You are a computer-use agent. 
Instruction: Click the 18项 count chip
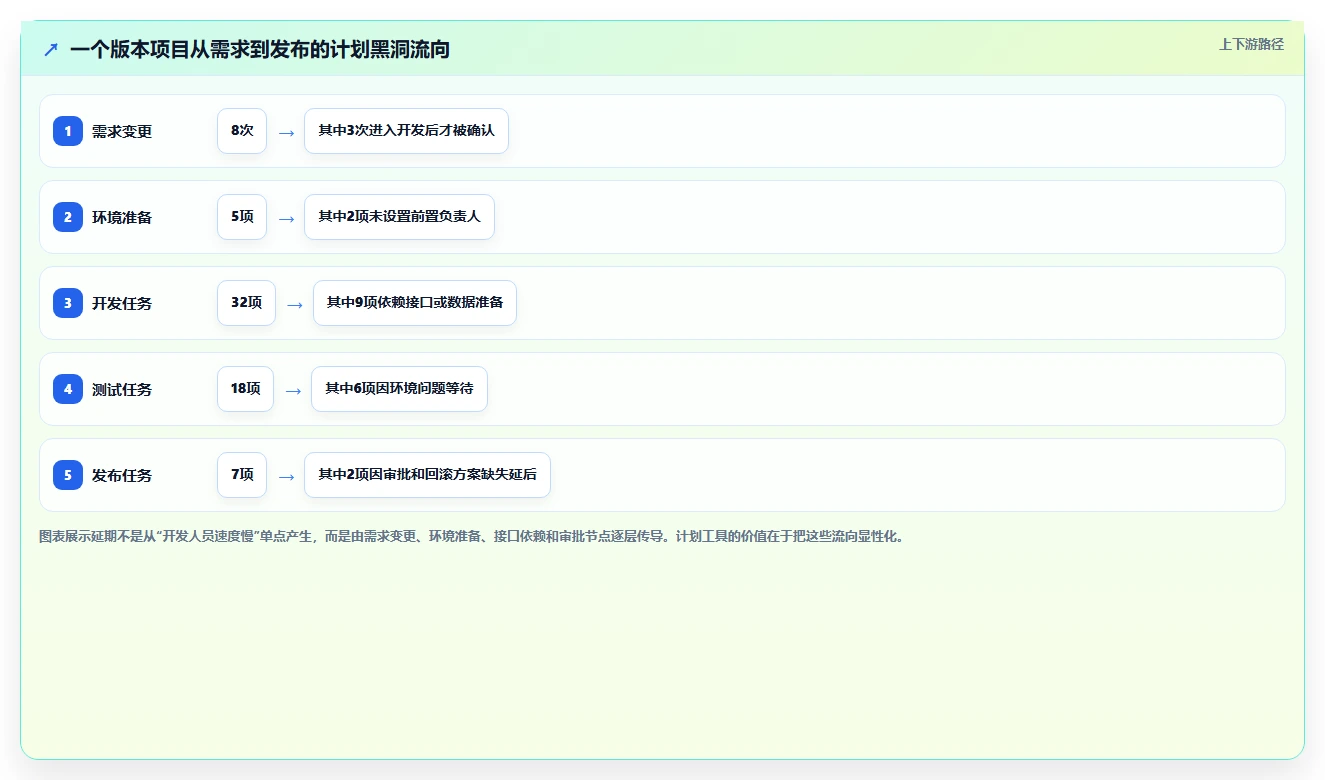245,389
